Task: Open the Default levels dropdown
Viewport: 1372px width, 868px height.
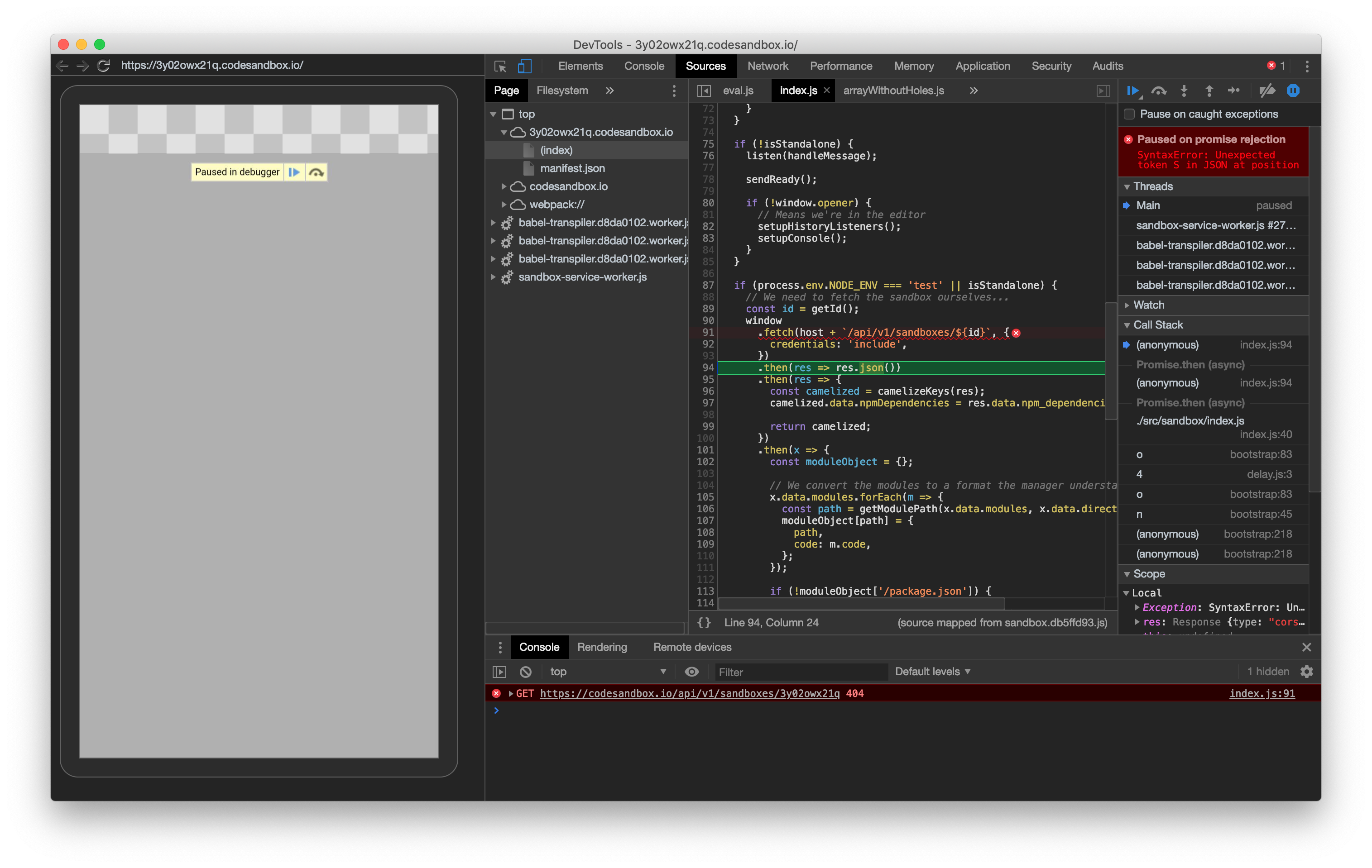Action: tap(932, 672)
